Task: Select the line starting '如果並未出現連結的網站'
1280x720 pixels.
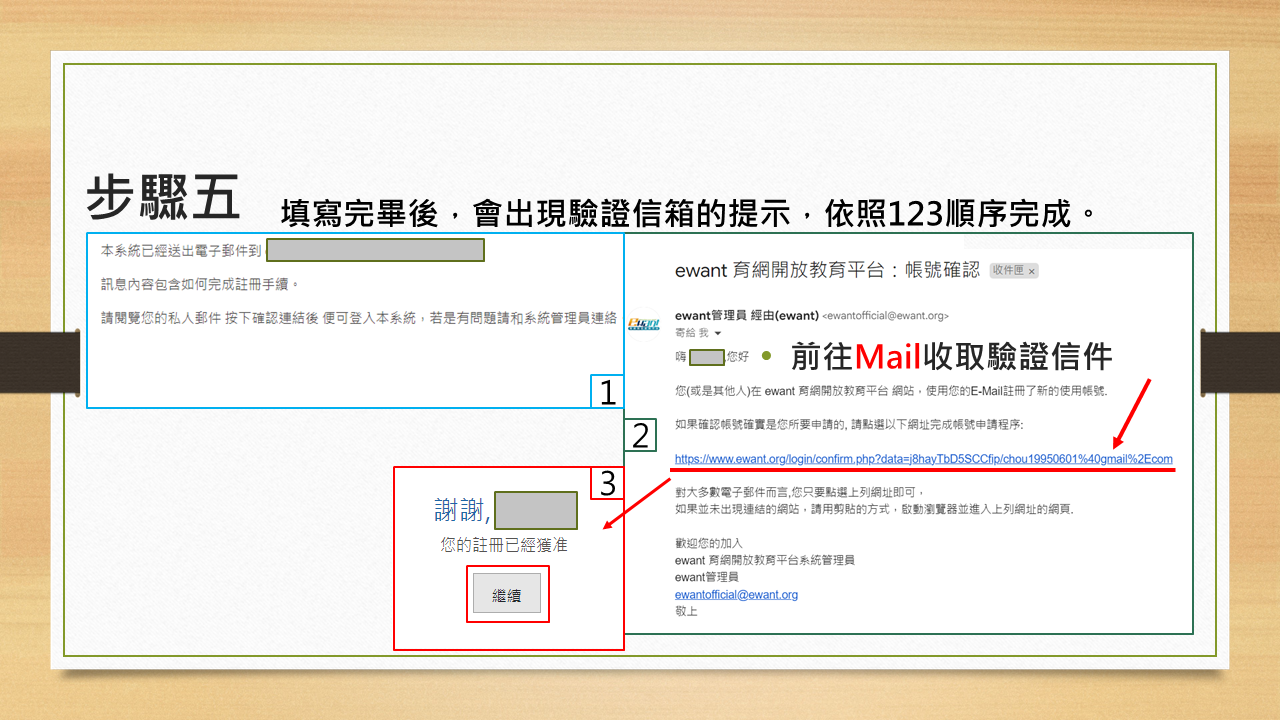Action: (874, 509)
